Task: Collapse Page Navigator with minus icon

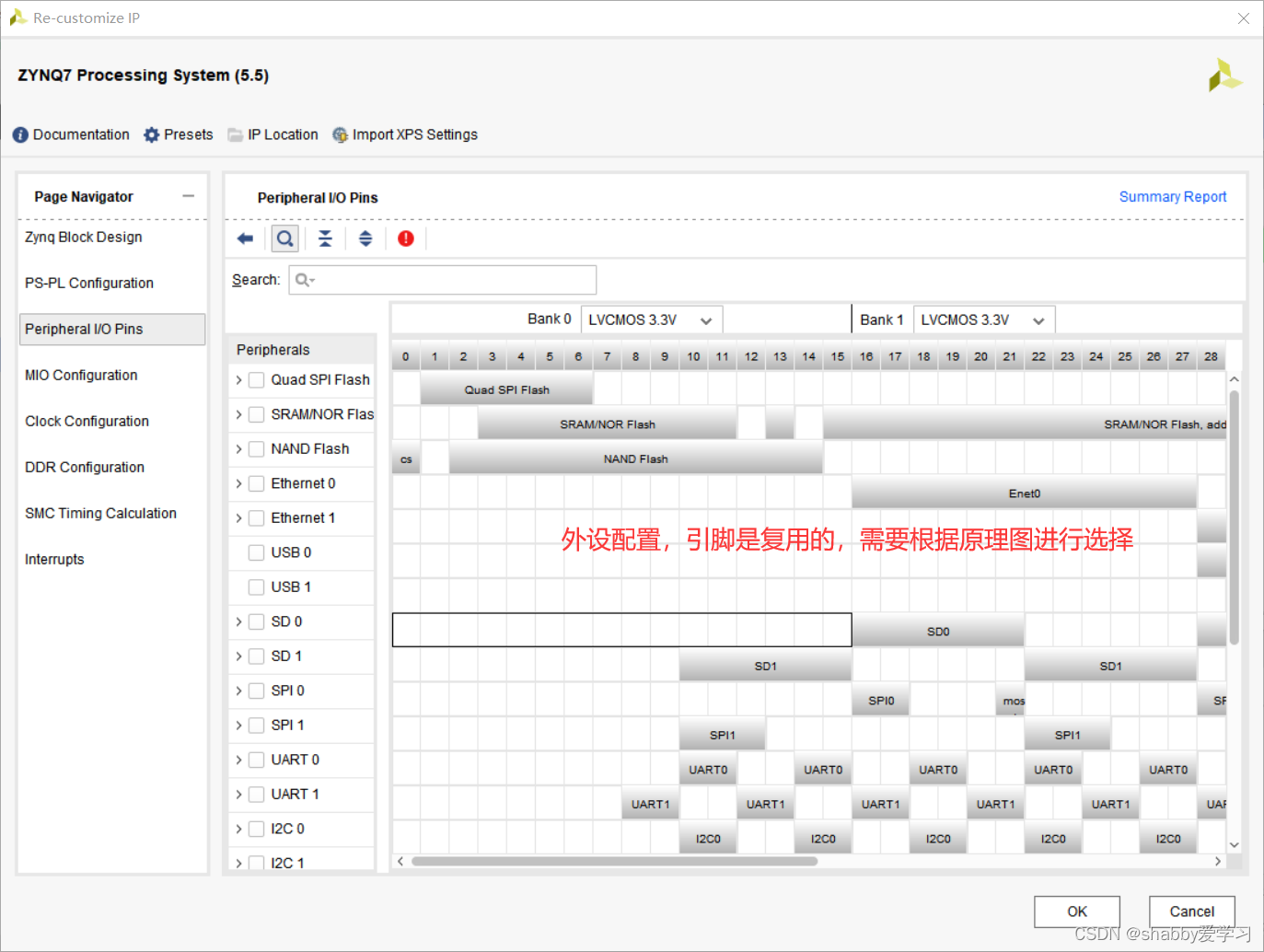Action: coord(188,196)
